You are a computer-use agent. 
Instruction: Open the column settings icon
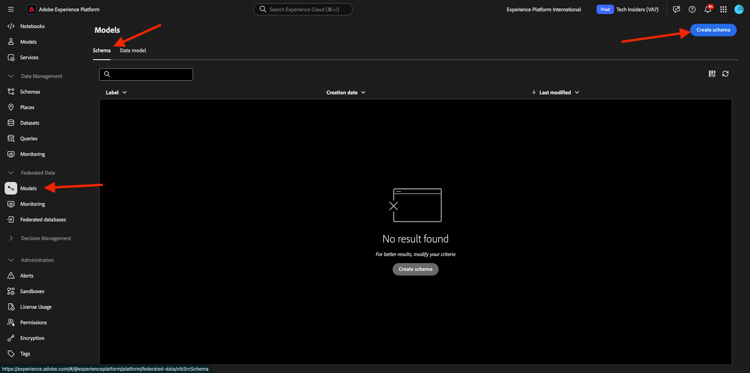712,74
